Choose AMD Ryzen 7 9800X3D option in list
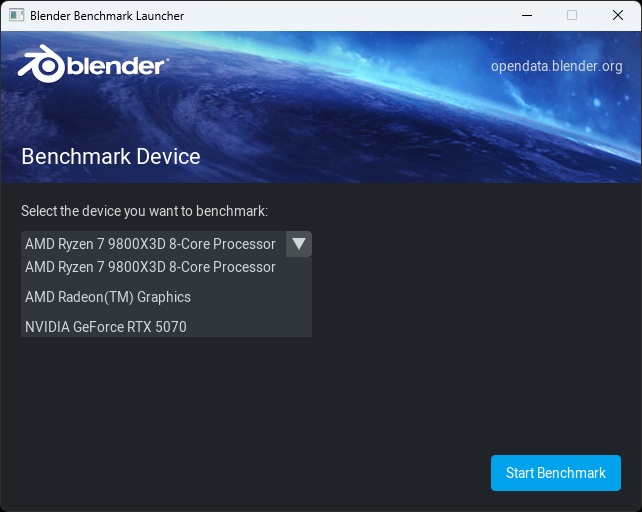Screen dimensions: 642x512 click(x=166, y=267)
